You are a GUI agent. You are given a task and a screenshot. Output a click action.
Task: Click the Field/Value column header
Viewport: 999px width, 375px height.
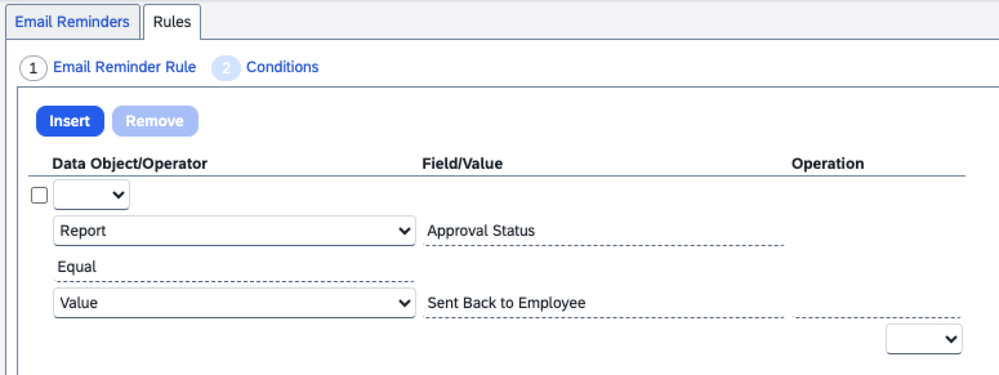point(463,164)
